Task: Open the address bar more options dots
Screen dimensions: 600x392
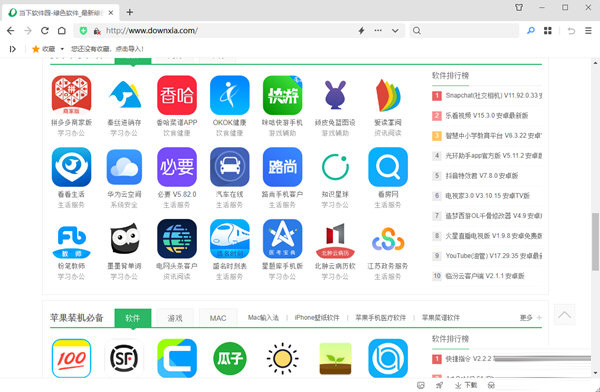Action: 378,30
